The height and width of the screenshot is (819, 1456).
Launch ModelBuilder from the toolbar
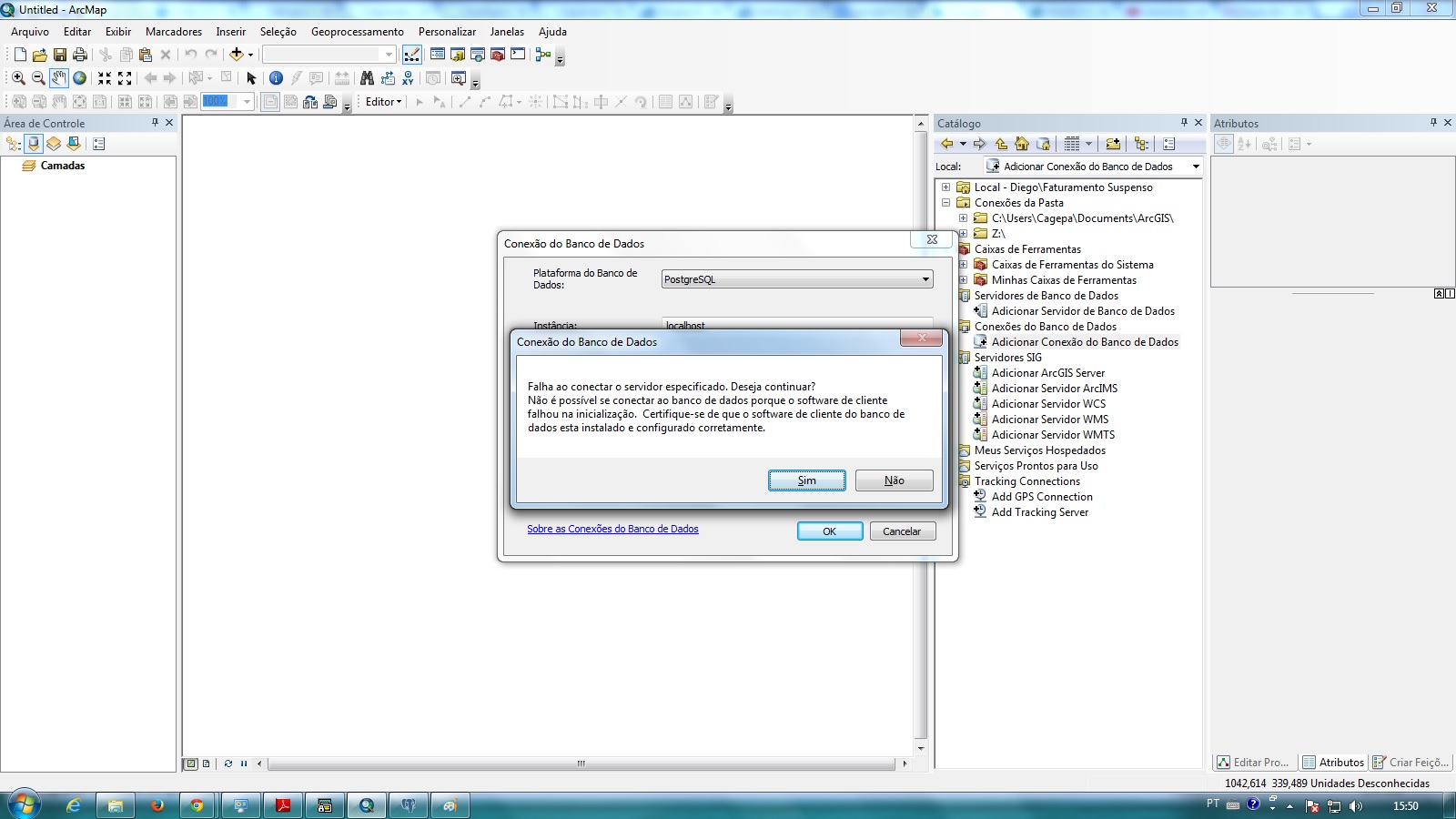[x=543, y=55]
